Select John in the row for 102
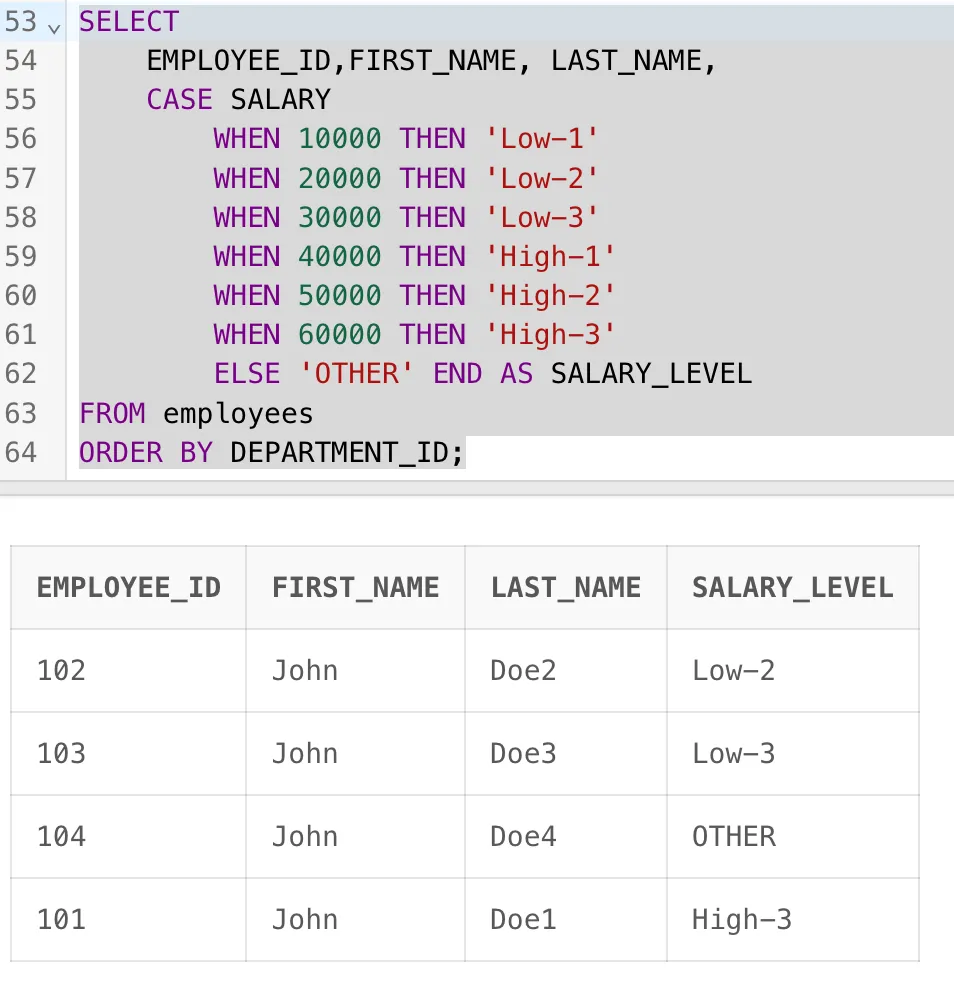Viewport: 954px width, 986px height. tap(355, 671)
